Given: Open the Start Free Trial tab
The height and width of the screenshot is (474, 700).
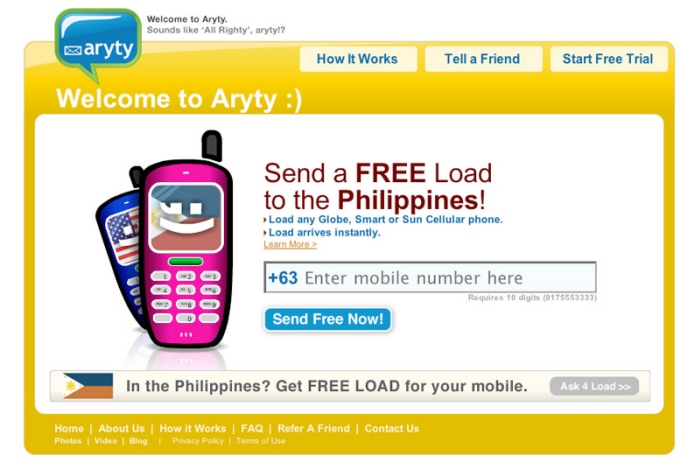Looking at the screenshot, I should pos(609,59).
